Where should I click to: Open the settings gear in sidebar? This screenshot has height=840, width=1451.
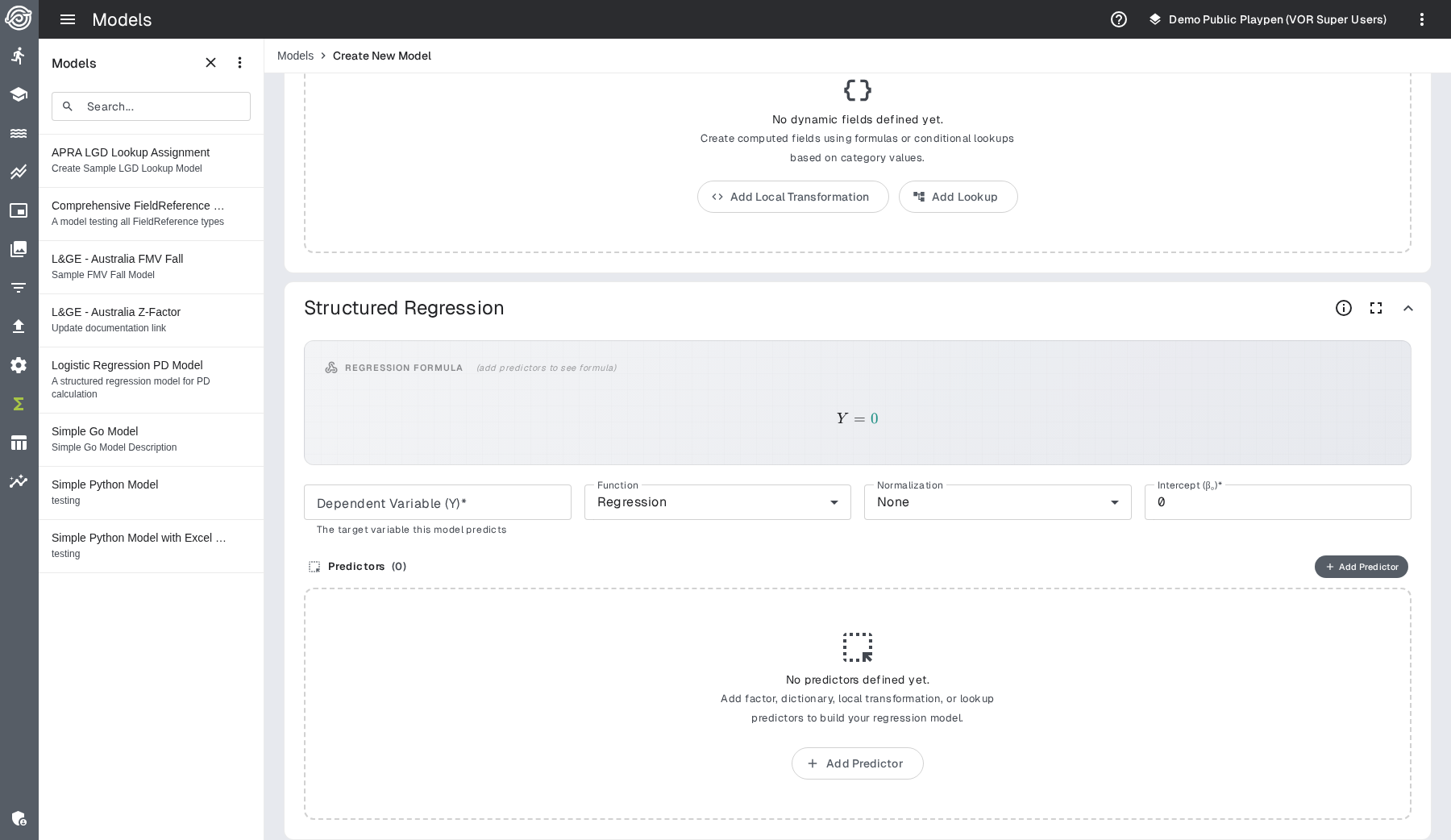coord(19,365)
